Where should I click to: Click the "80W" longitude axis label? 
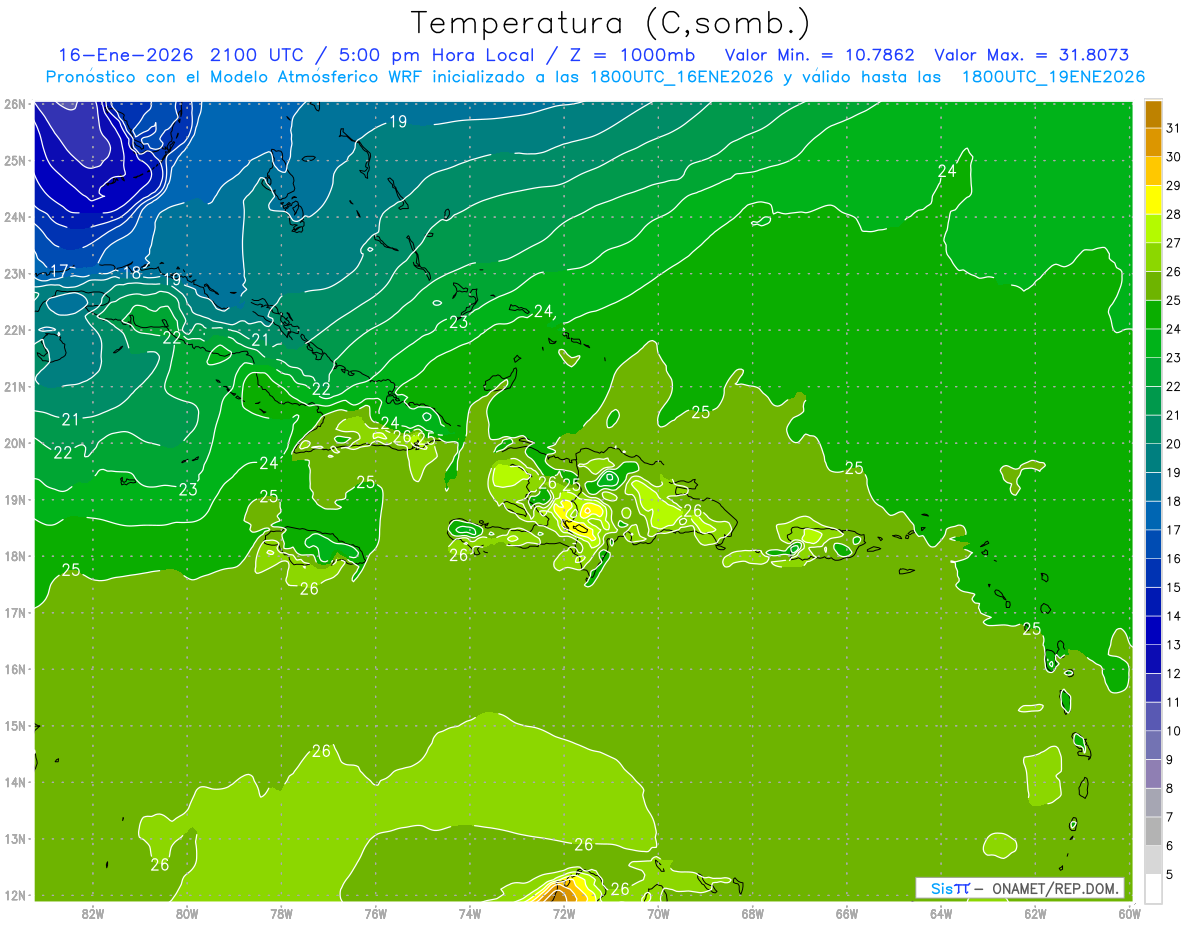click(x=187, y=913)
